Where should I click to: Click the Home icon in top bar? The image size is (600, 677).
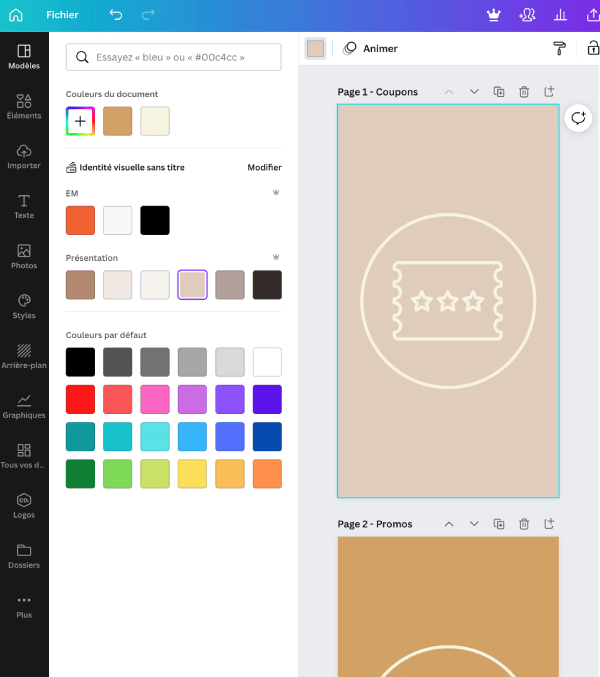15,15
